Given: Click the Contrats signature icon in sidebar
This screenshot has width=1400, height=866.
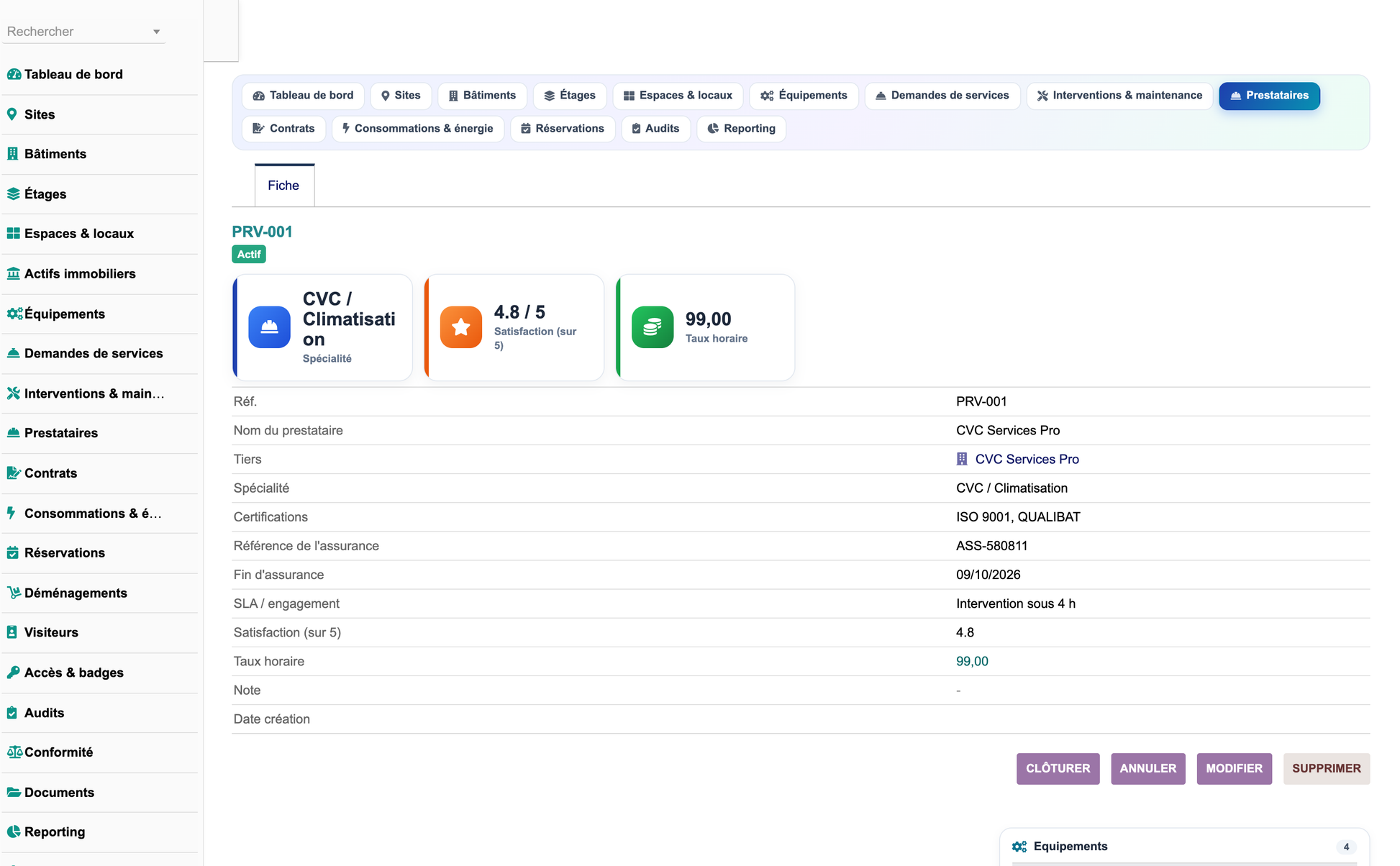Looking at the screenshot, I should pos(14,473).
